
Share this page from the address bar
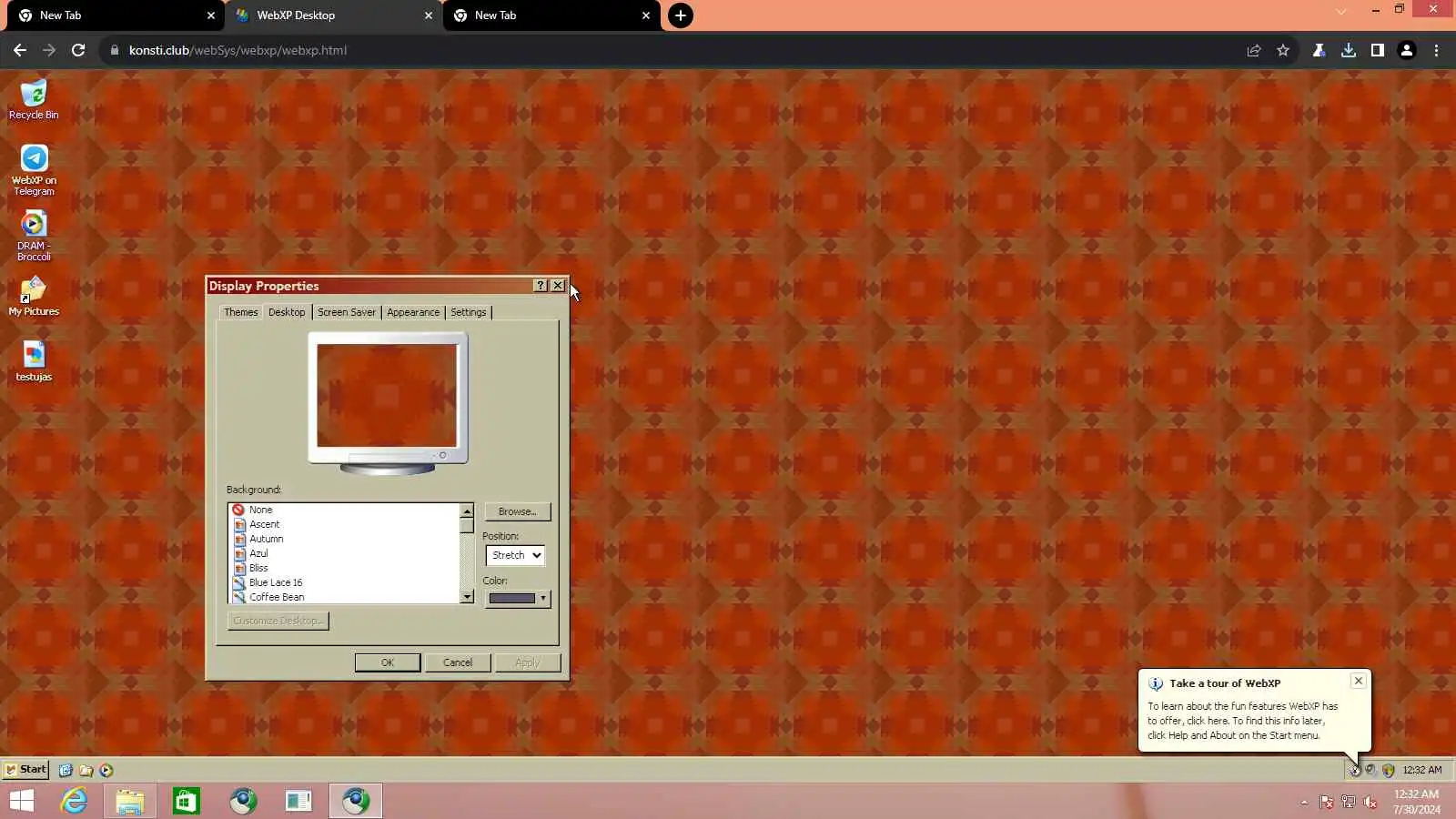tap(1254, 50)
